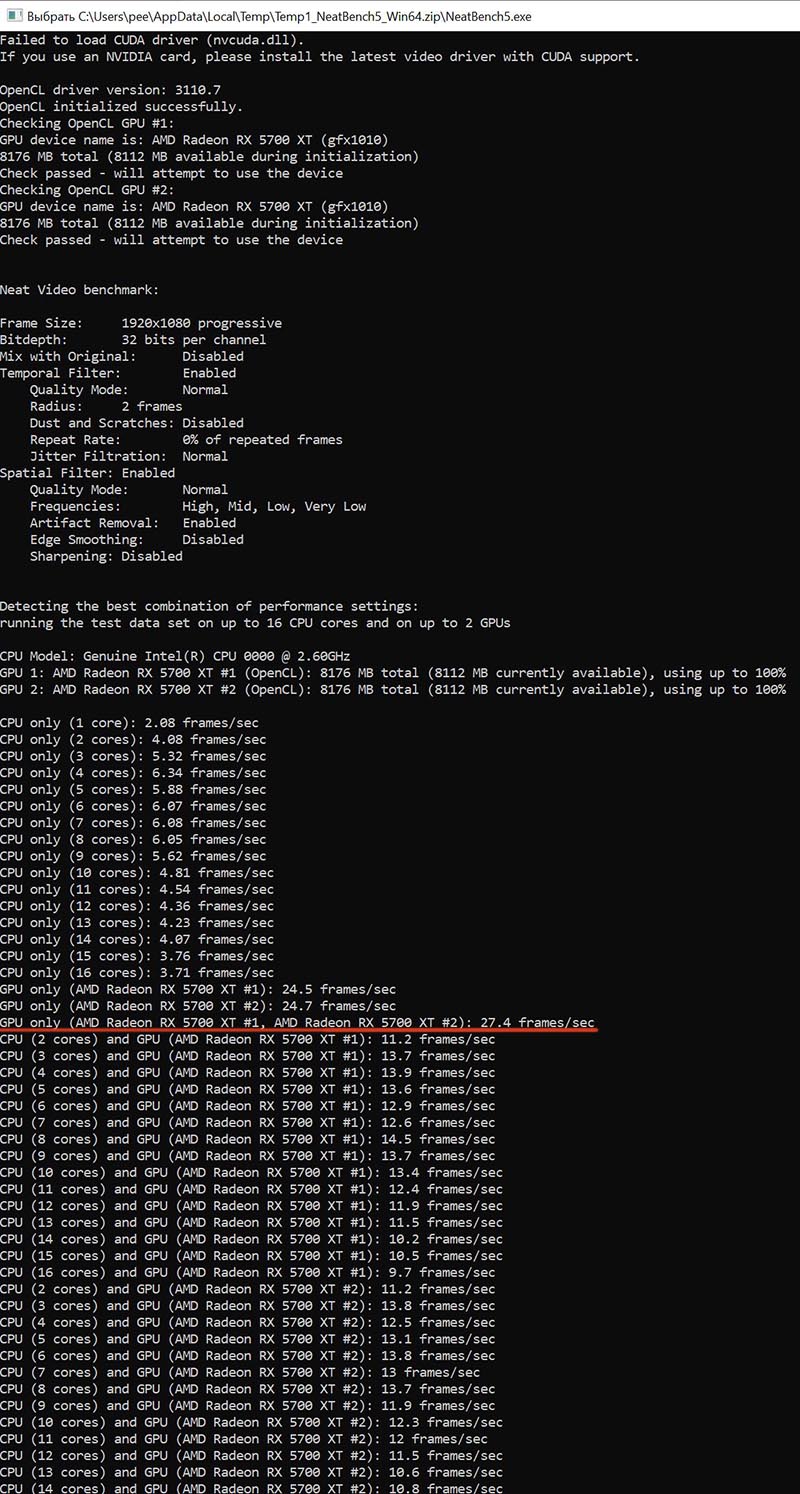Viewport: 800px width, 1494px height.
Task: Click the line advising to install the latest NVIDIA video driver
Action: coord(320,57)
